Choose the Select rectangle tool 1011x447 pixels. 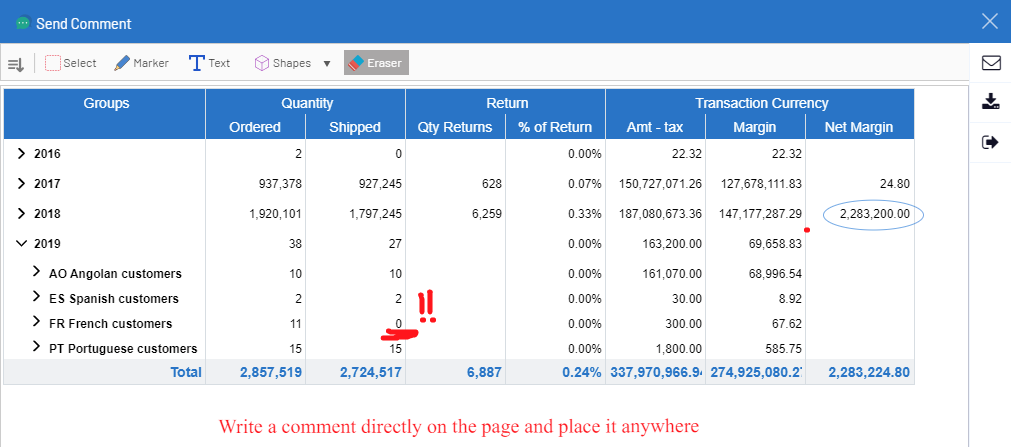70,63
